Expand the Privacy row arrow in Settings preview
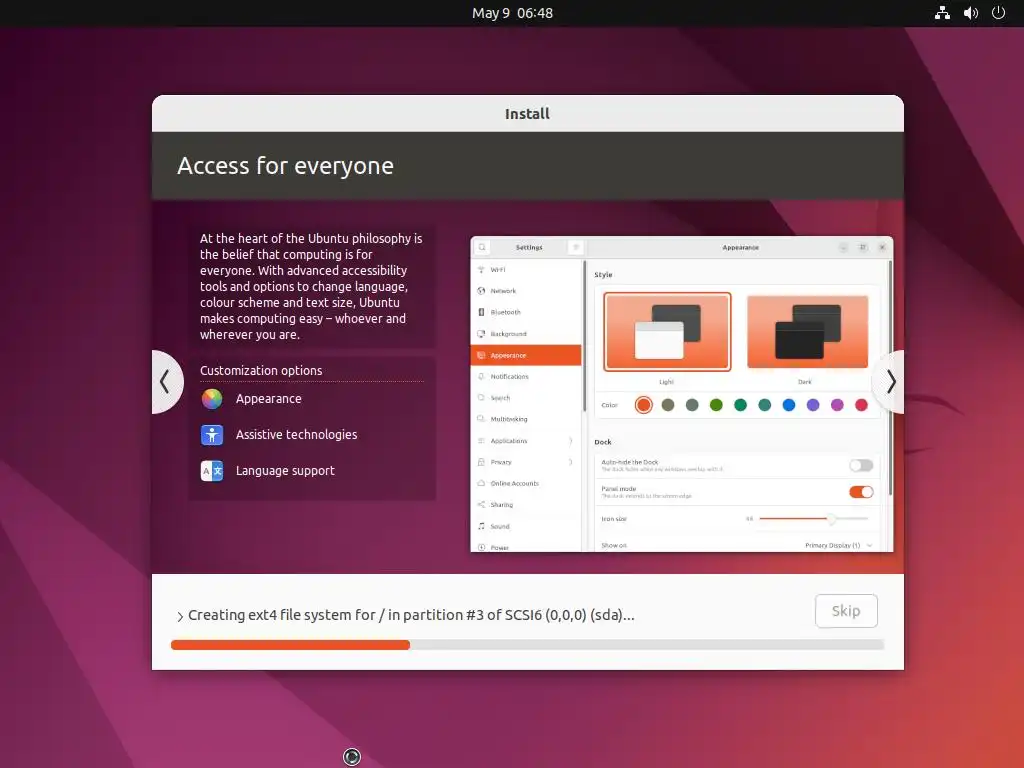The height and width of the screenshot is (768, 1024). click(x=570, y=462)
